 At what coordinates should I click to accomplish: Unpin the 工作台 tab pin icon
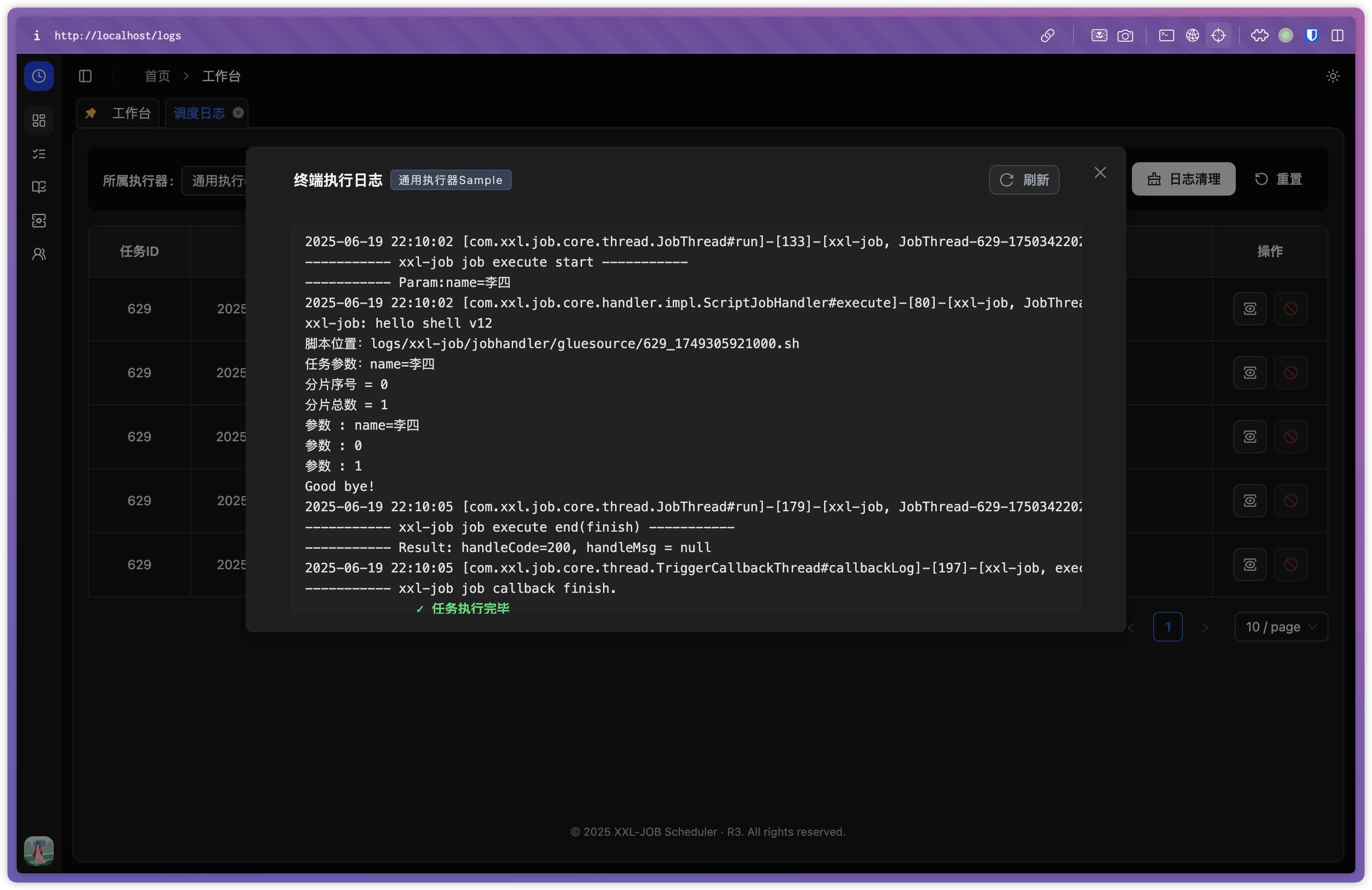90,113
